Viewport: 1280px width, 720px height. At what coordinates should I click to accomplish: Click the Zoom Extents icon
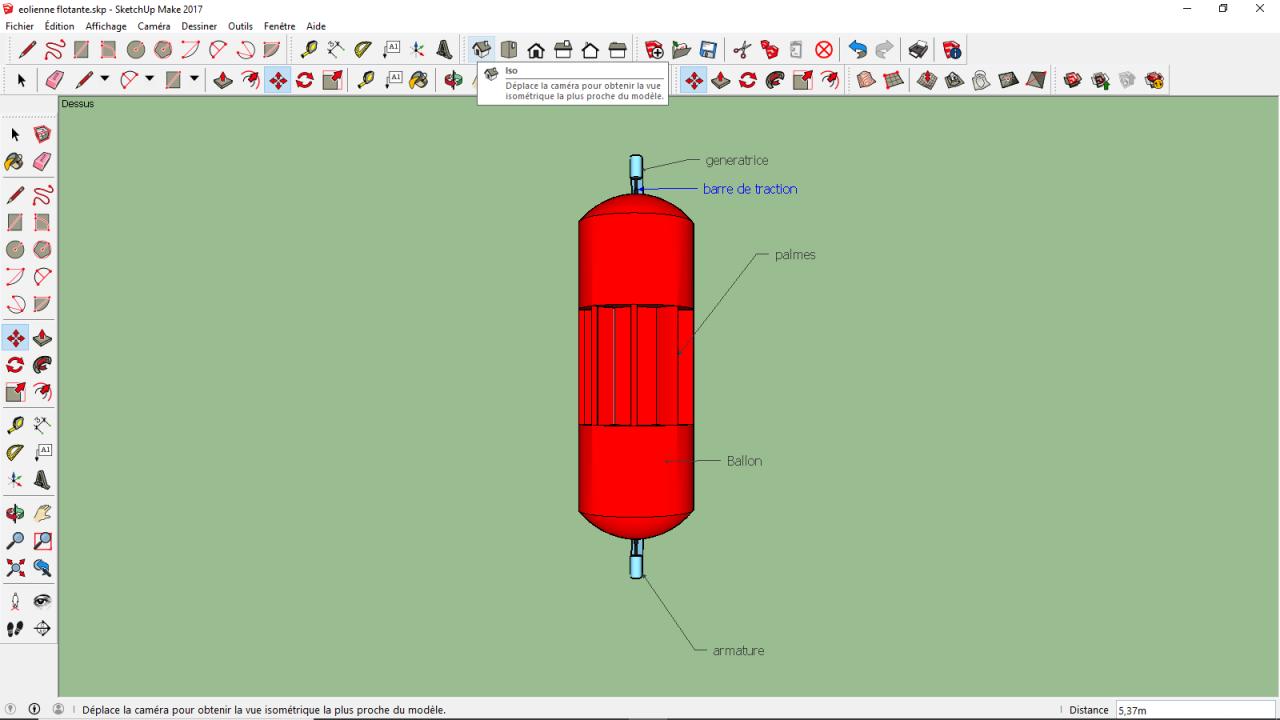pos(15,568)
